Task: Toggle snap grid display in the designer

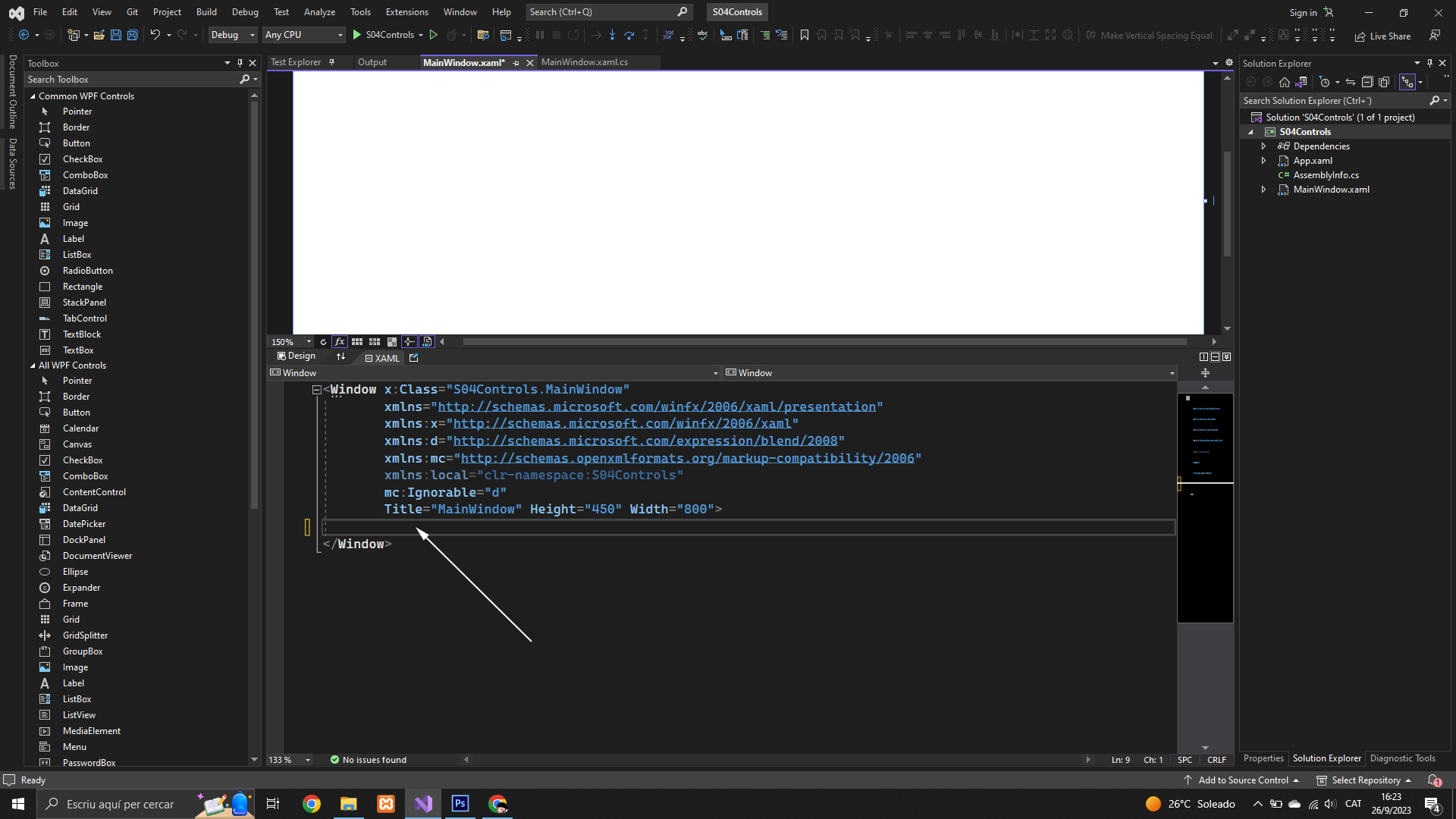Action: point(357,342)
